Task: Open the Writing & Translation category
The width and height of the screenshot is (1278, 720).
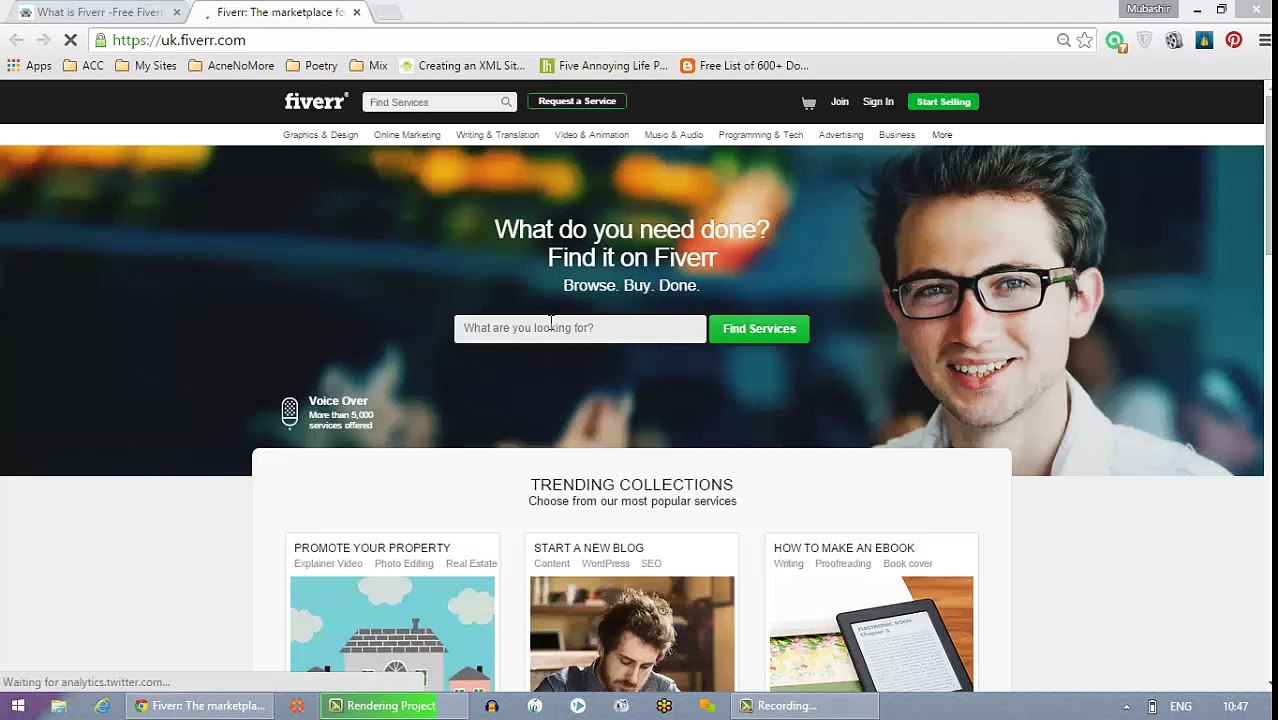Action: coord(497,135)
